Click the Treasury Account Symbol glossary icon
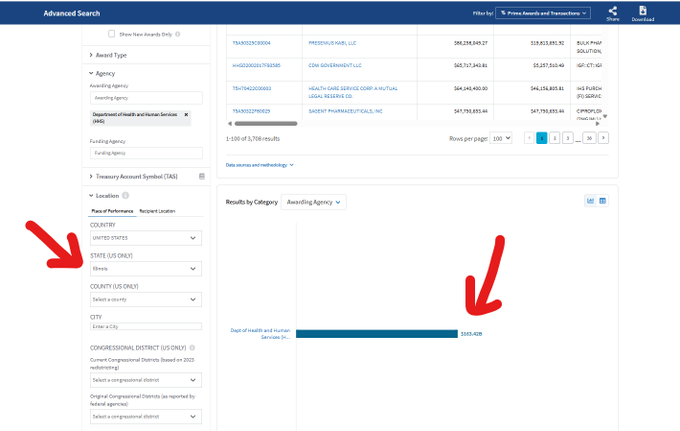The image size is (680, 431). (x=202, y=176)
